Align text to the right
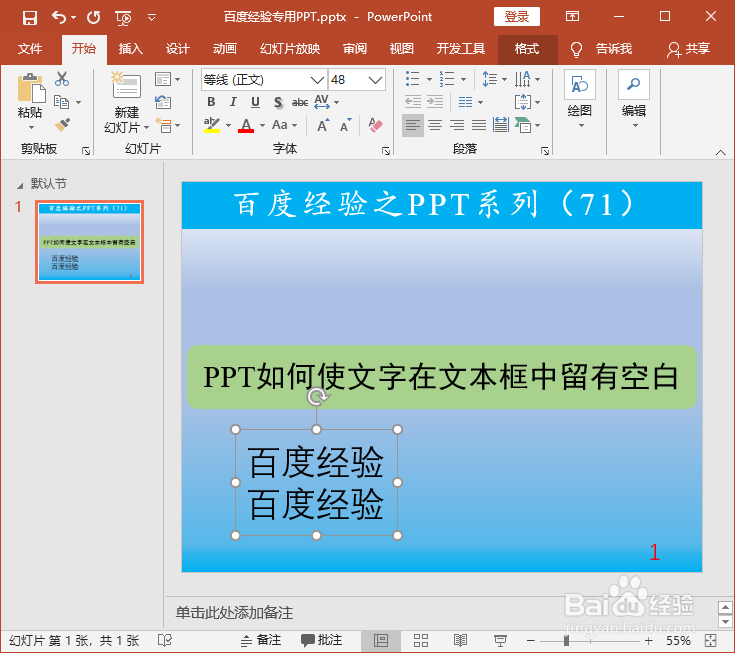735x653 pixels. click(457, 125)
